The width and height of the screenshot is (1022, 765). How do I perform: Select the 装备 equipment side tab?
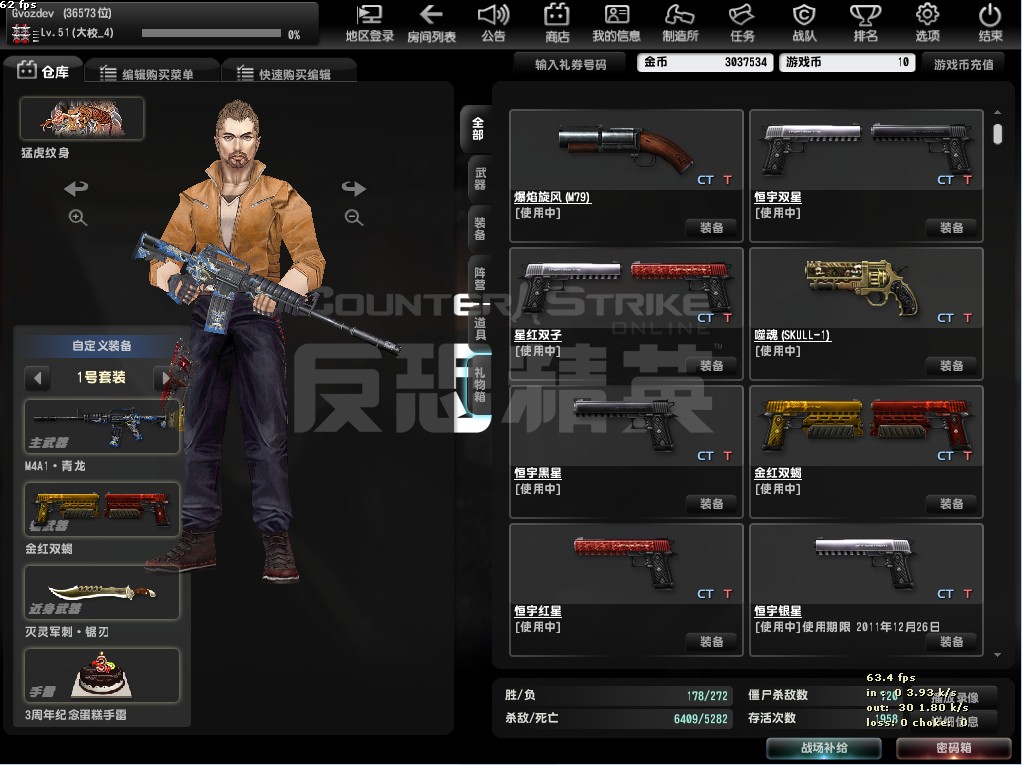click(480, 229)
